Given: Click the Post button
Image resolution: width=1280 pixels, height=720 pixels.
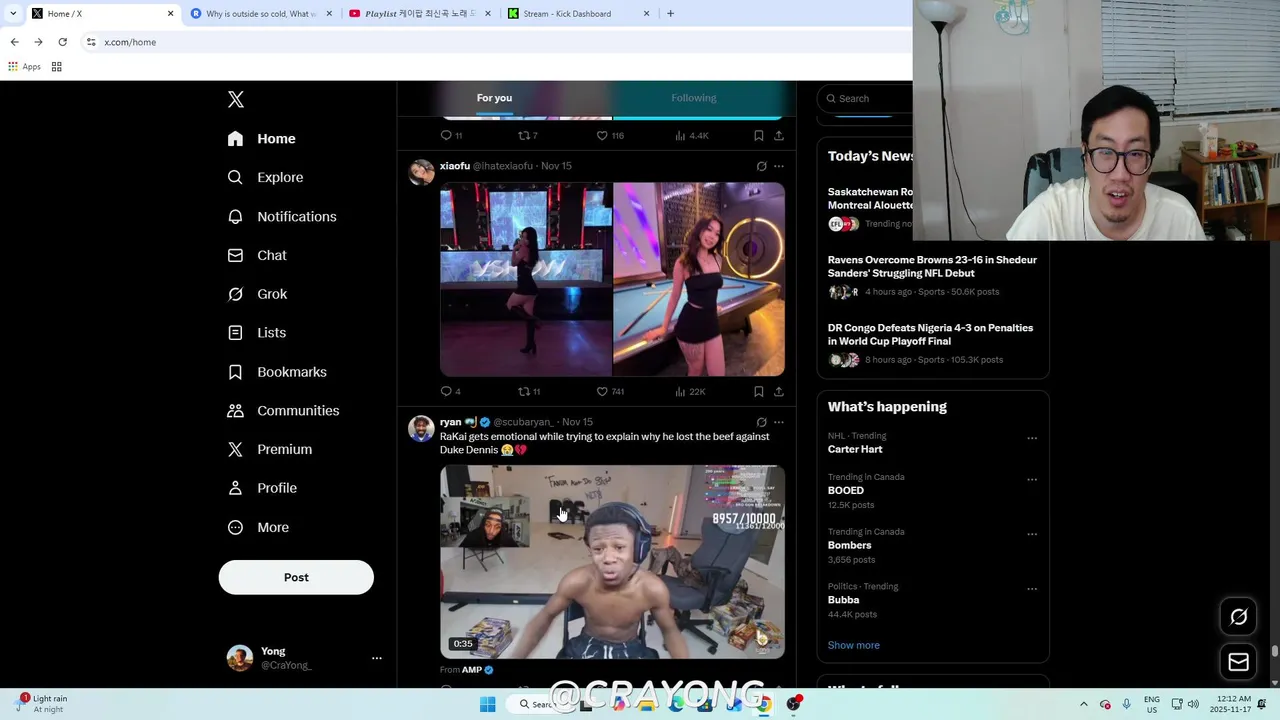Looking at the screenshot, I should tap(296, 577).
